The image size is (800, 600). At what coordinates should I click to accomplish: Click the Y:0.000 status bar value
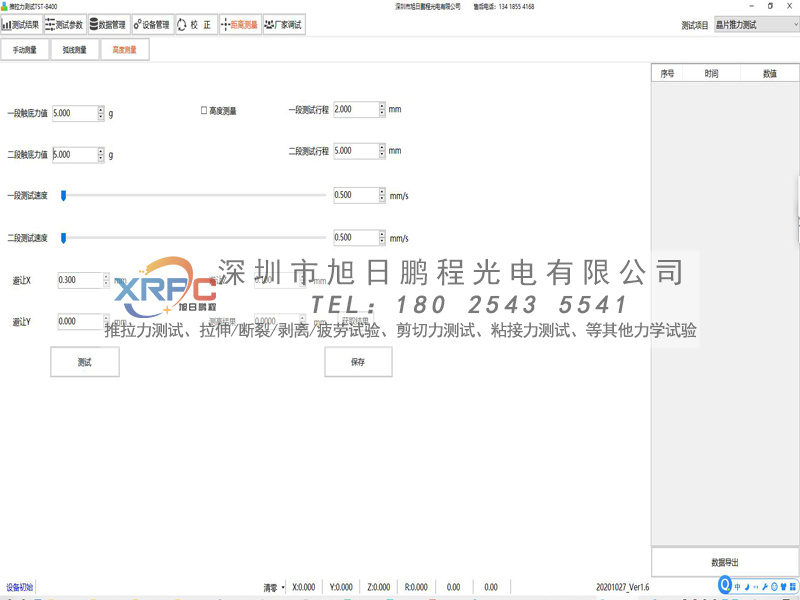[x=341, y=587]
